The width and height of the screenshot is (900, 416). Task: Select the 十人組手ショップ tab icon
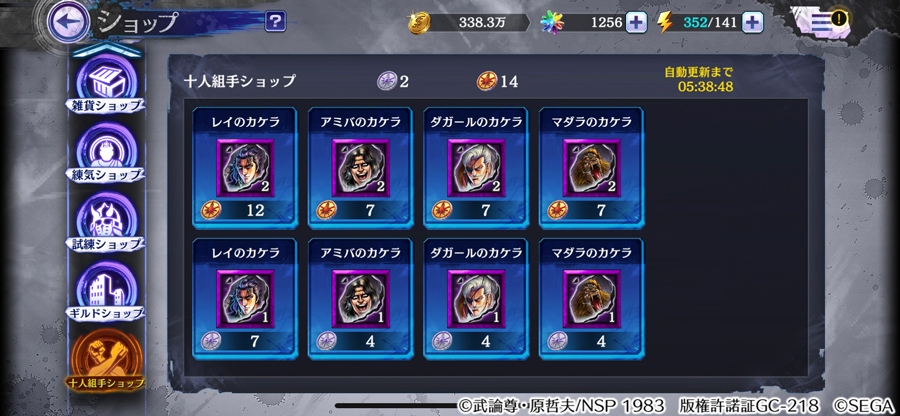click(105, 360)
